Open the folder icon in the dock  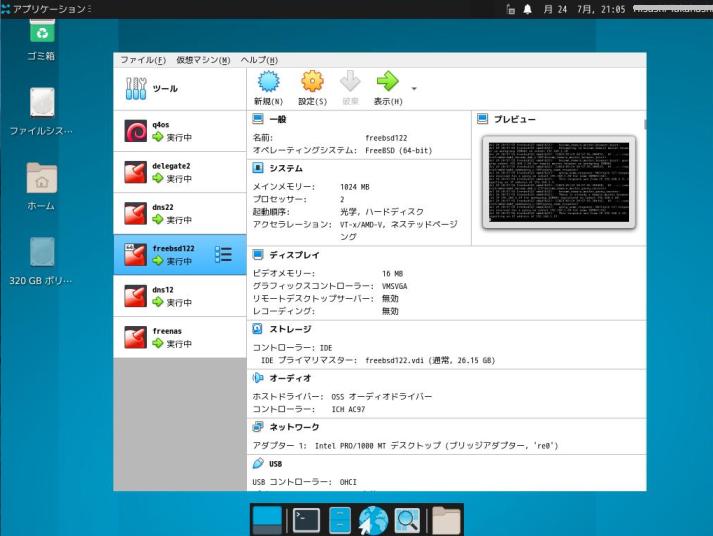[x=446, y=520]
